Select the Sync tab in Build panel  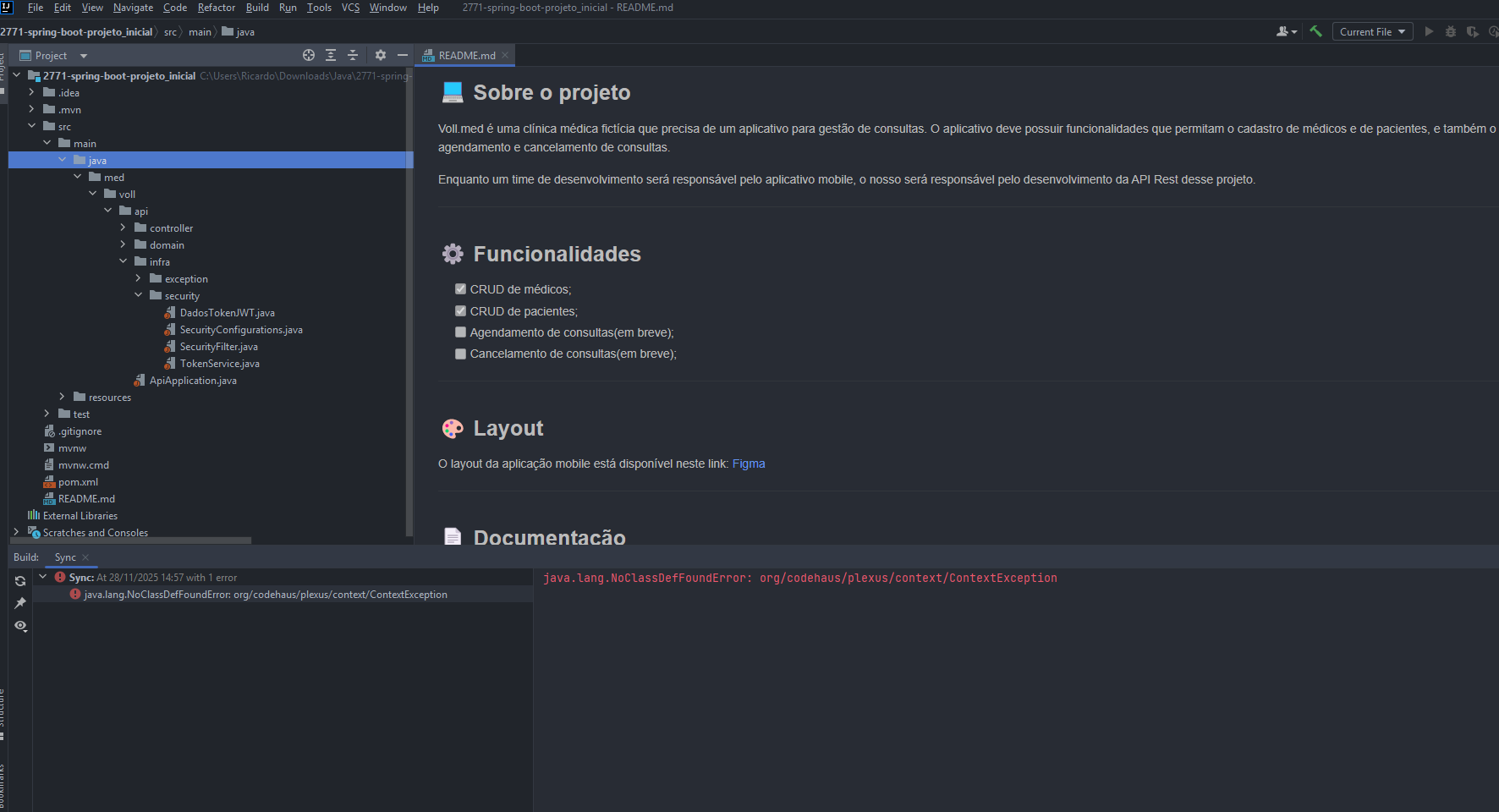point(65,557)
